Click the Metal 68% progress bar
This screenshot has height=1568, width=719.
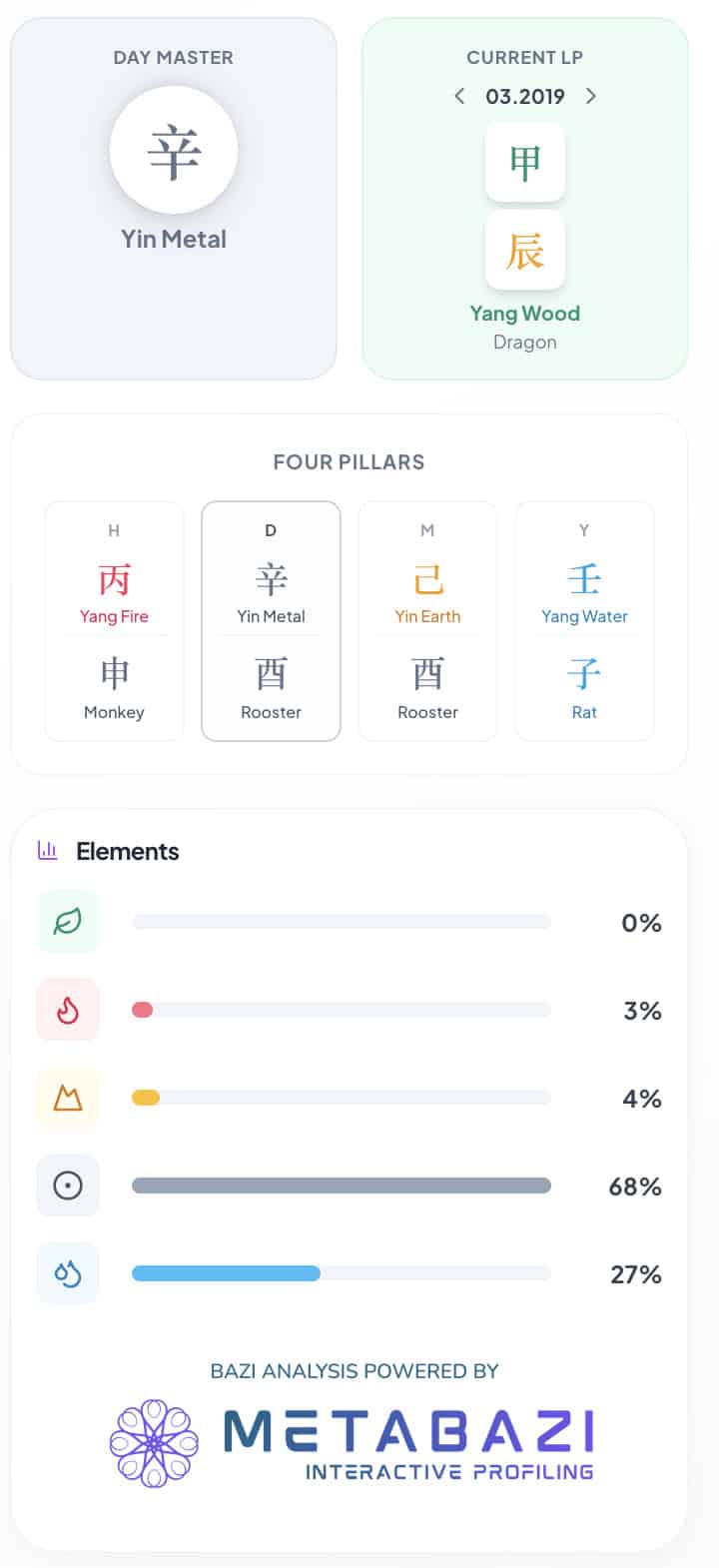tap(342, 1185)
